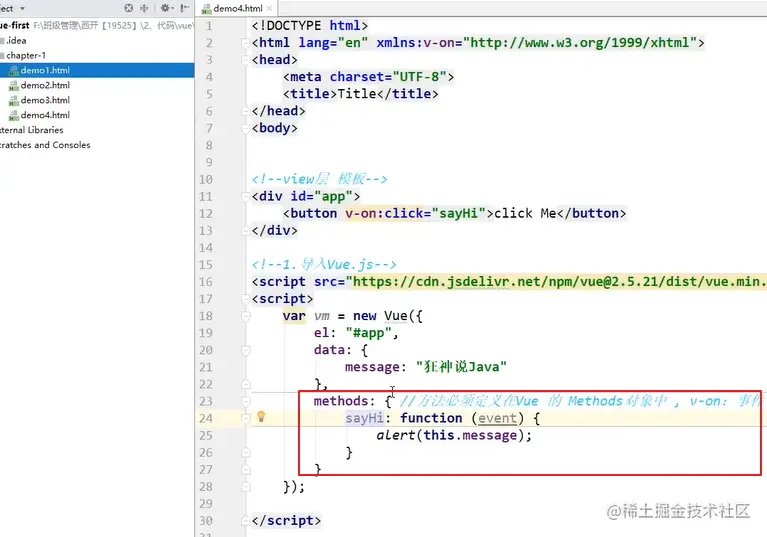The height and width of the screenshot is (537, 767).
Task: Click the Collapse All icon in Project panel
Action: pos(144,8)
